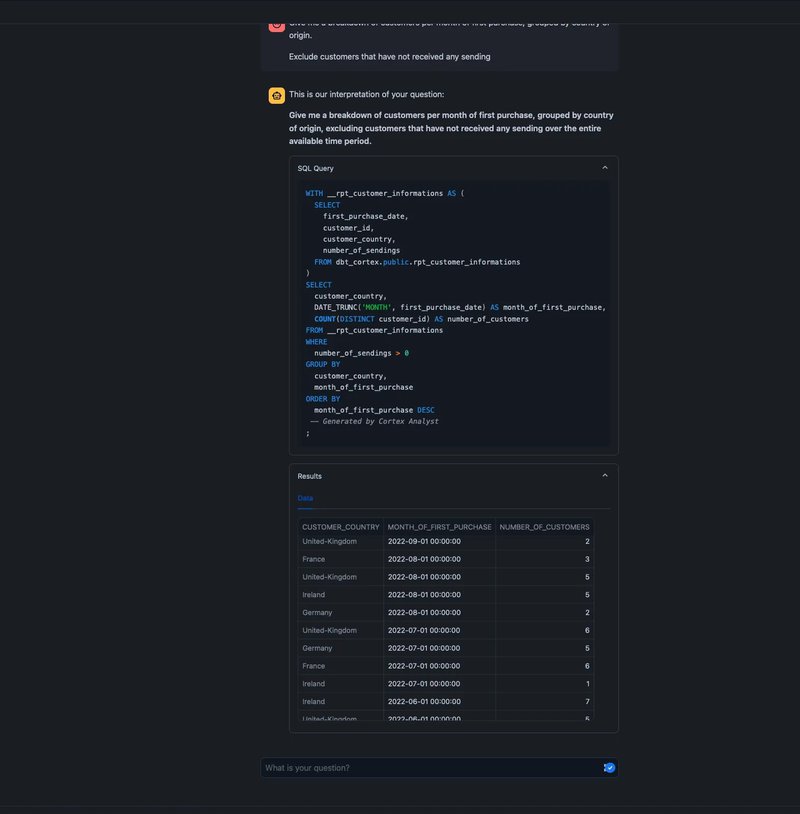Sort by CUSTOMER_COUNTRY column header
Image resolution: width=800 pixels, height=814 pixels.
(340, 526)
